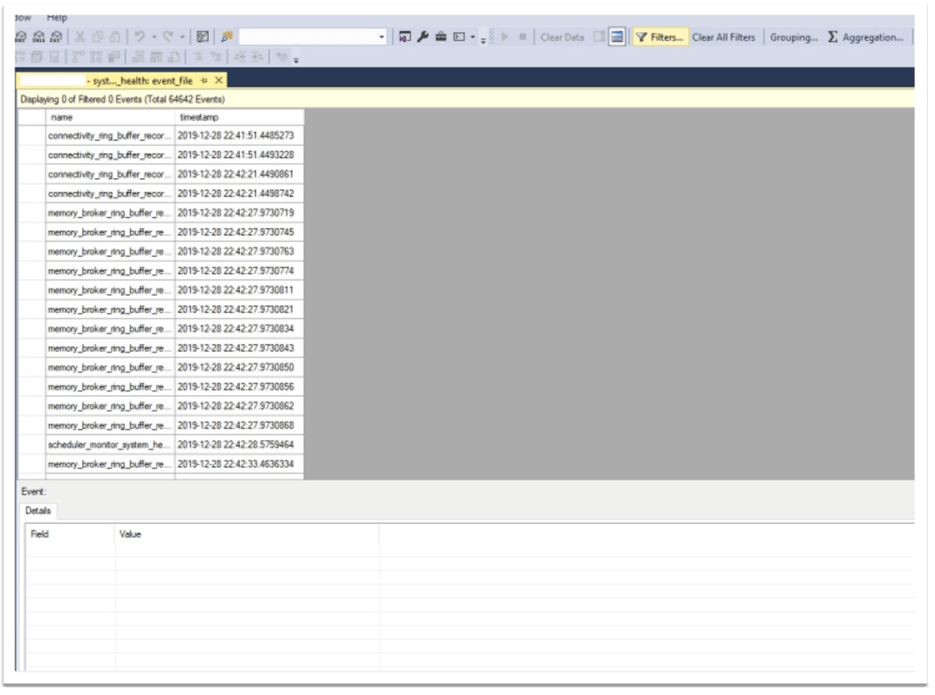Select the row with timestamp 22:42:33.4636334
Viewport: 935px width, 695px height.
click(161, 464)
